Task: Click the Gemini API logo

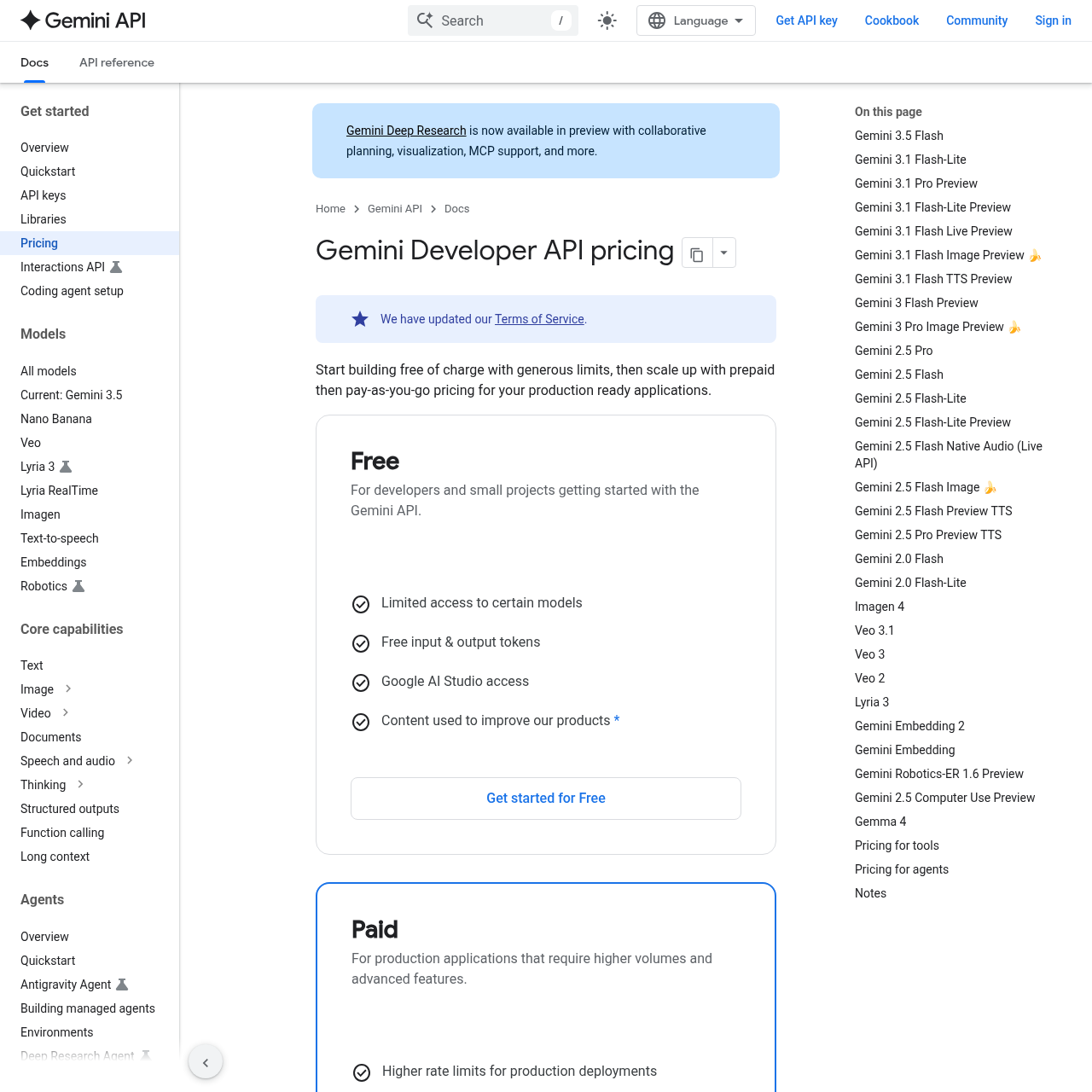Action: 84,20
